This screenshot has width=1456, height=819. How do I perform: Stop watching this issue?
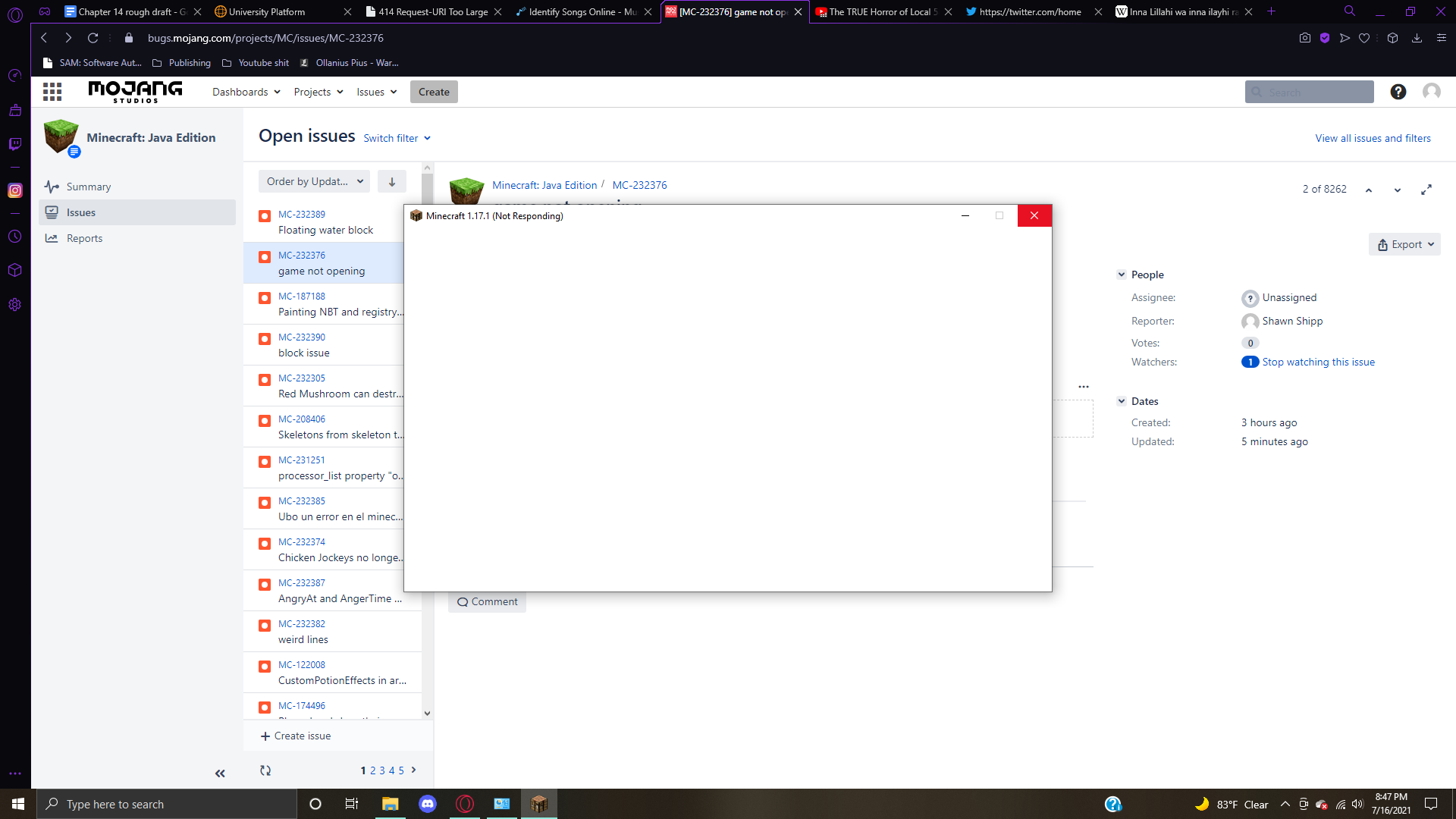(x=1318, y=362)
